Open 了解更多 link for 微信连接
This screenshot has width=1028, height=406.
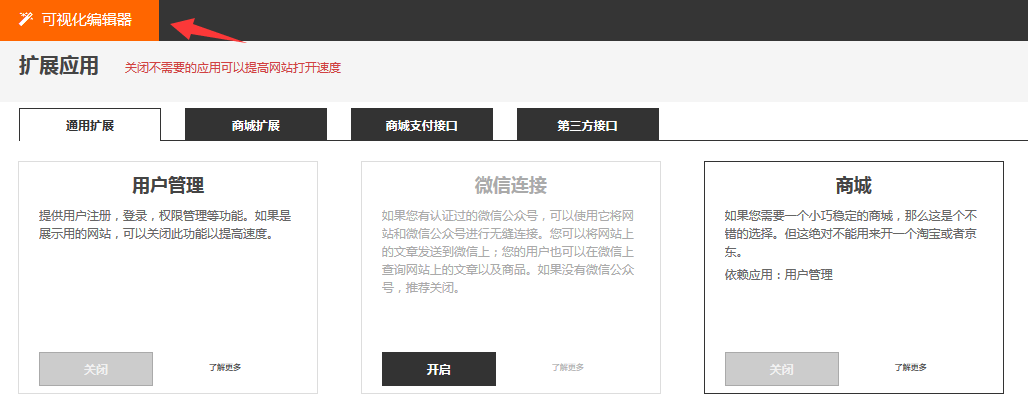tap(568, 368)
